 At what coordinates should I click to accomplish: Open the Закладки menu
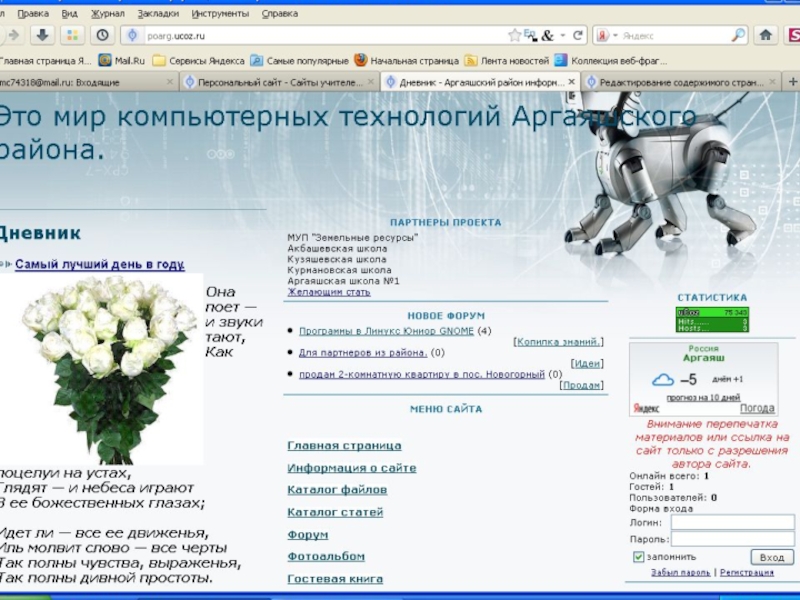(x=158, y=14)
